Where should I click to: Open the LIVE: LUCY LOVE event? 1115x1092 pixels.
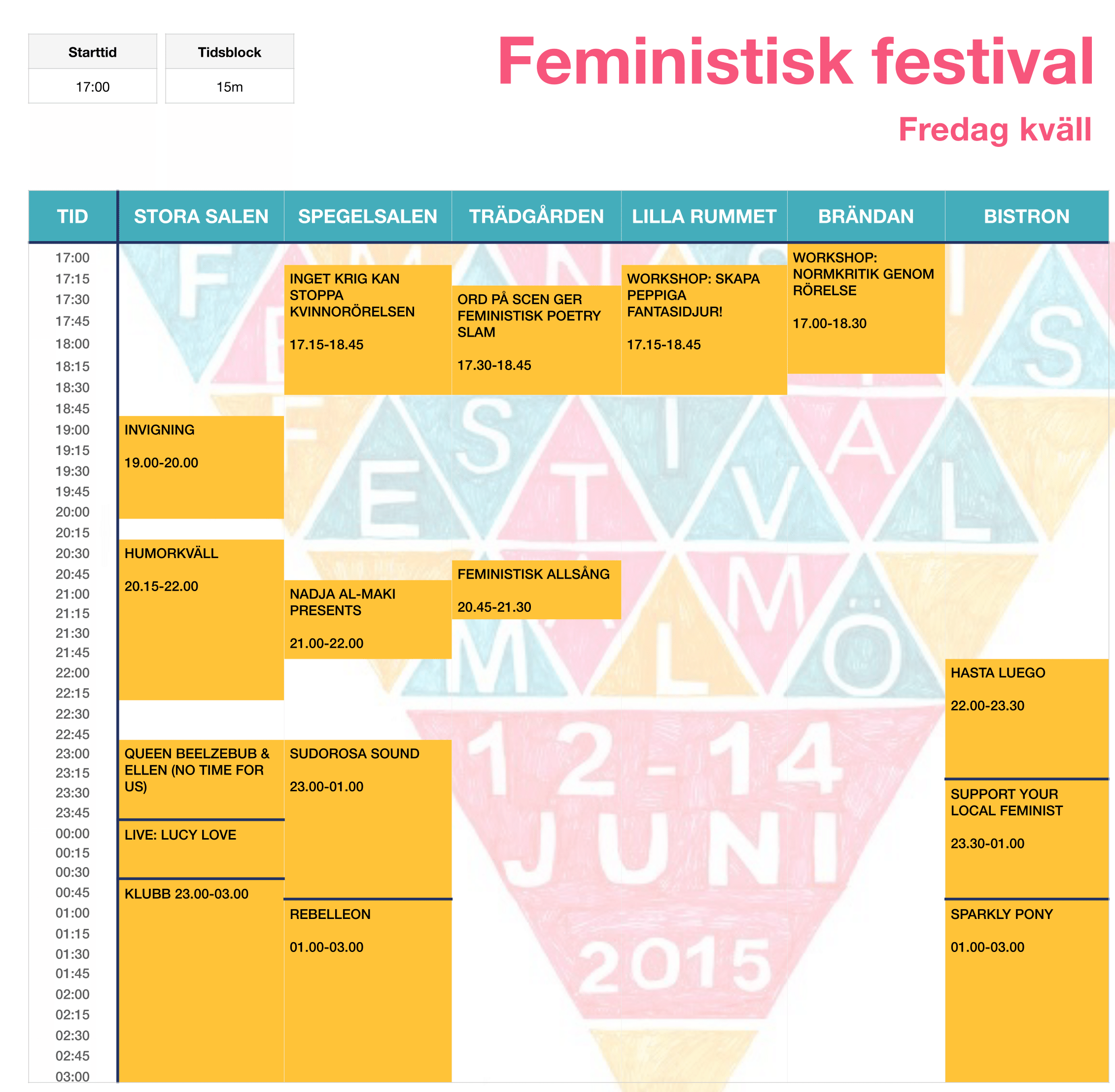[201, 849]
